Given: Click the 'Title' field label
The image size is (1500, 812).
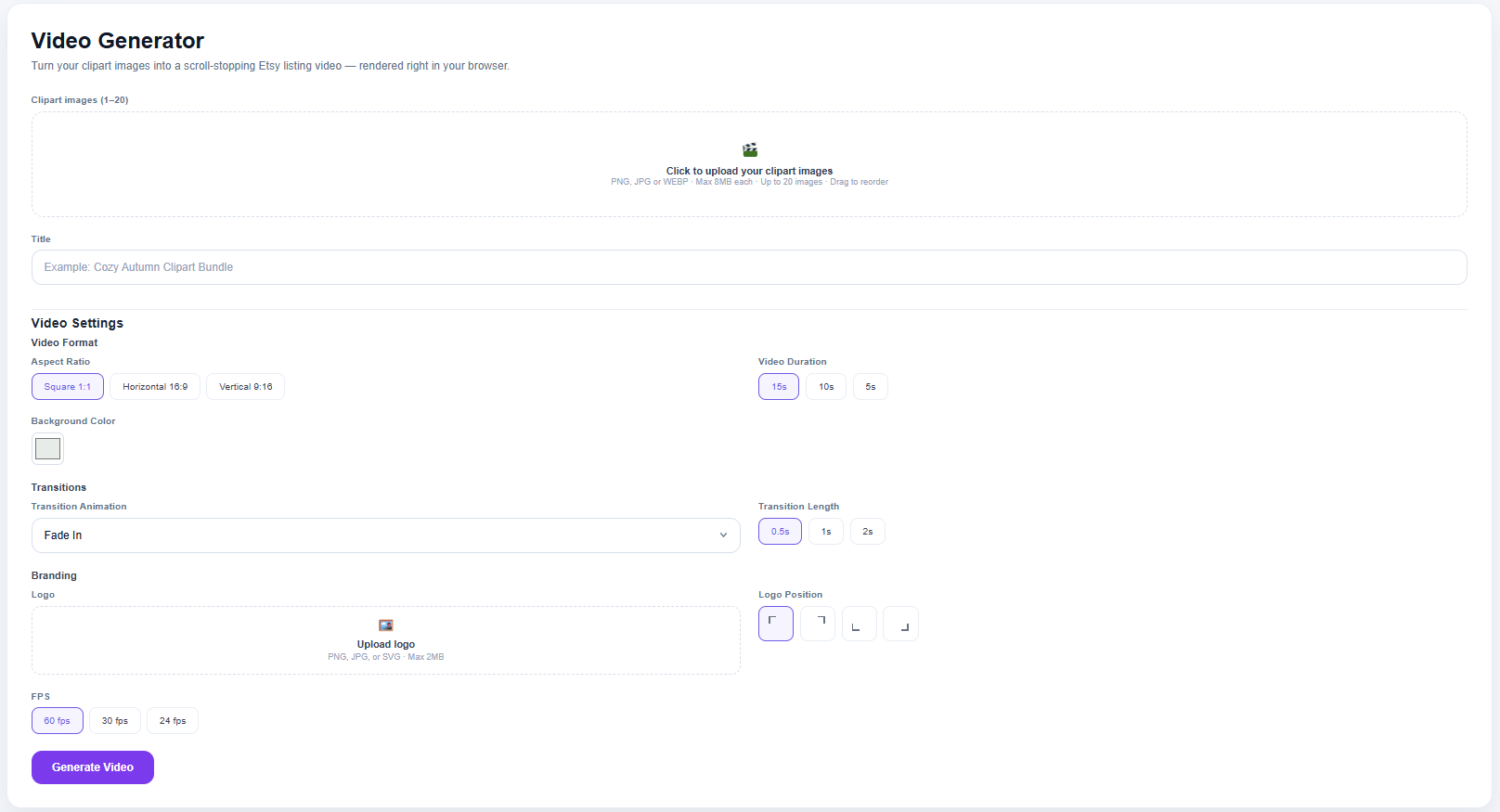Looking at the screenshot, I should click(41, 239).
